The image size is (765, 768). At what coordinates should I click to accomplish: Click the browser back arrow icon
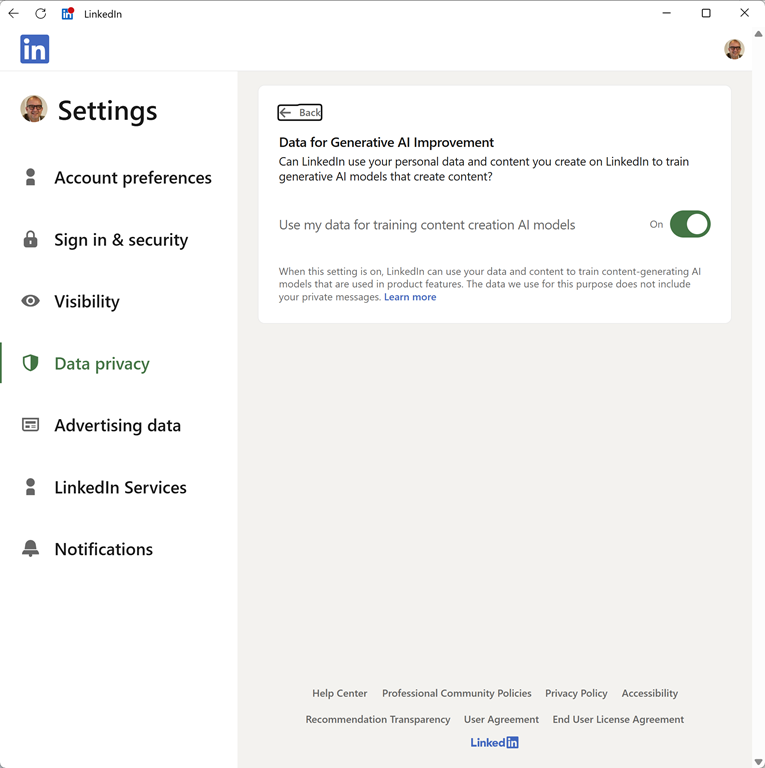coord(13,14)
